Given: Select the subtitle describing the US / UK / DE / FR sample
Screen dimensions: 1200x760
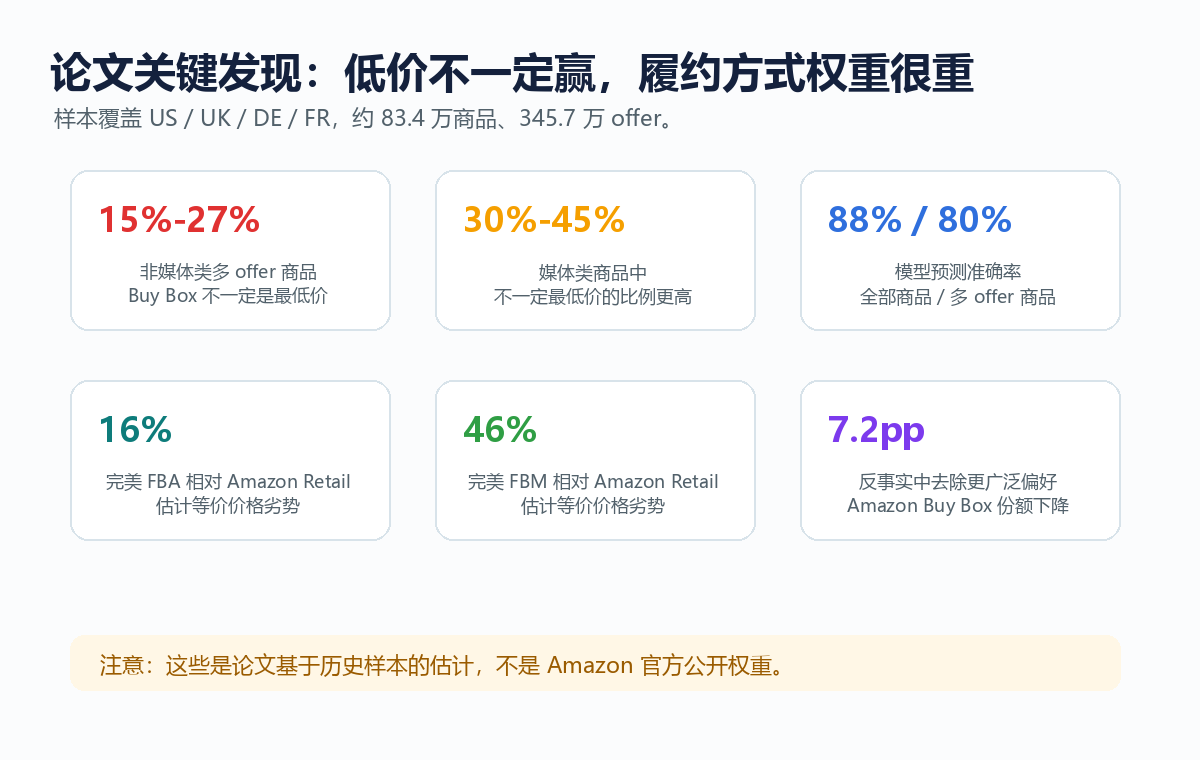Looking at the screenshot, I should pos(362,119).
